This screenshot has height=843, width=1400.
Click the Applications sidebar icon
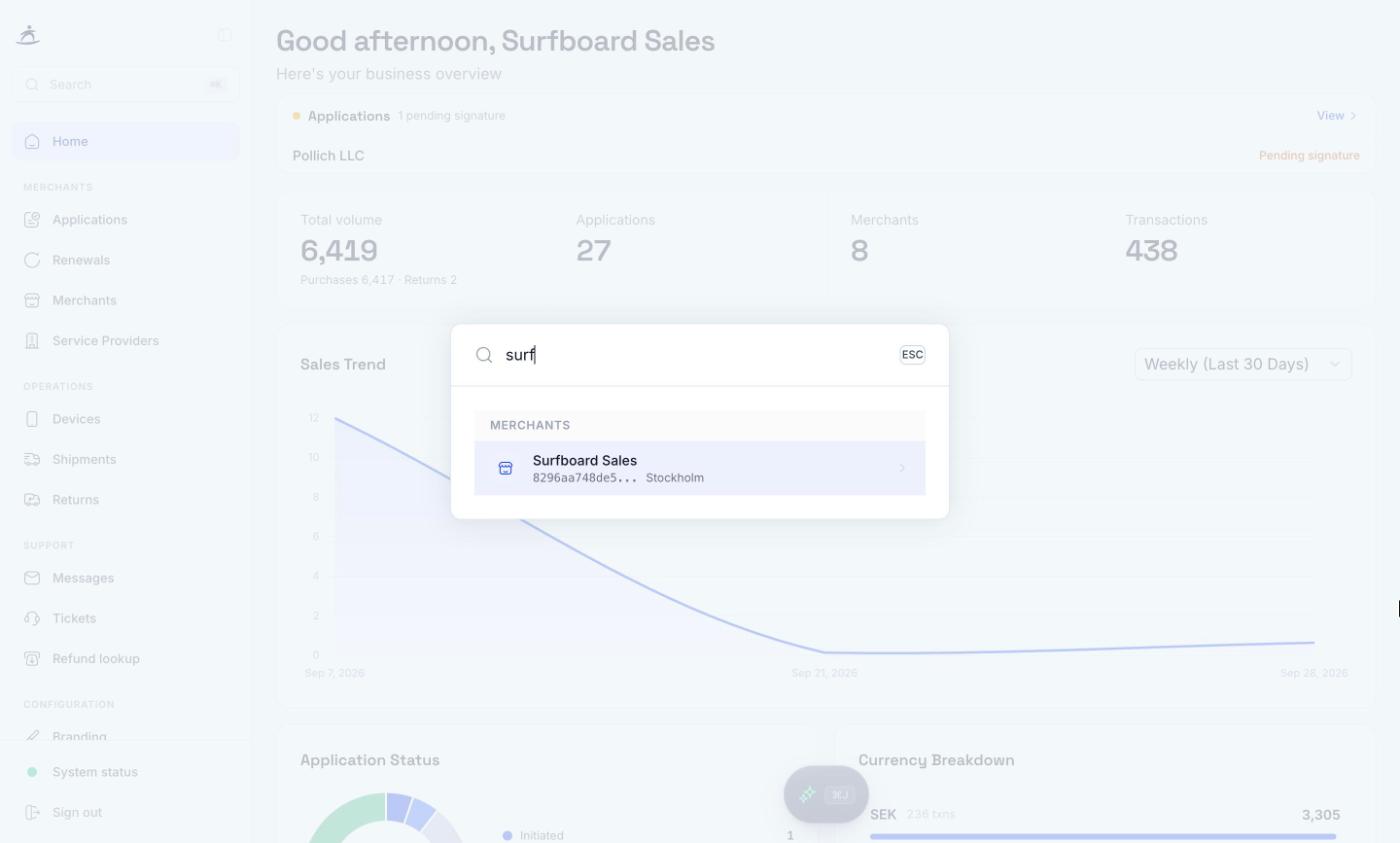(32, 220)
